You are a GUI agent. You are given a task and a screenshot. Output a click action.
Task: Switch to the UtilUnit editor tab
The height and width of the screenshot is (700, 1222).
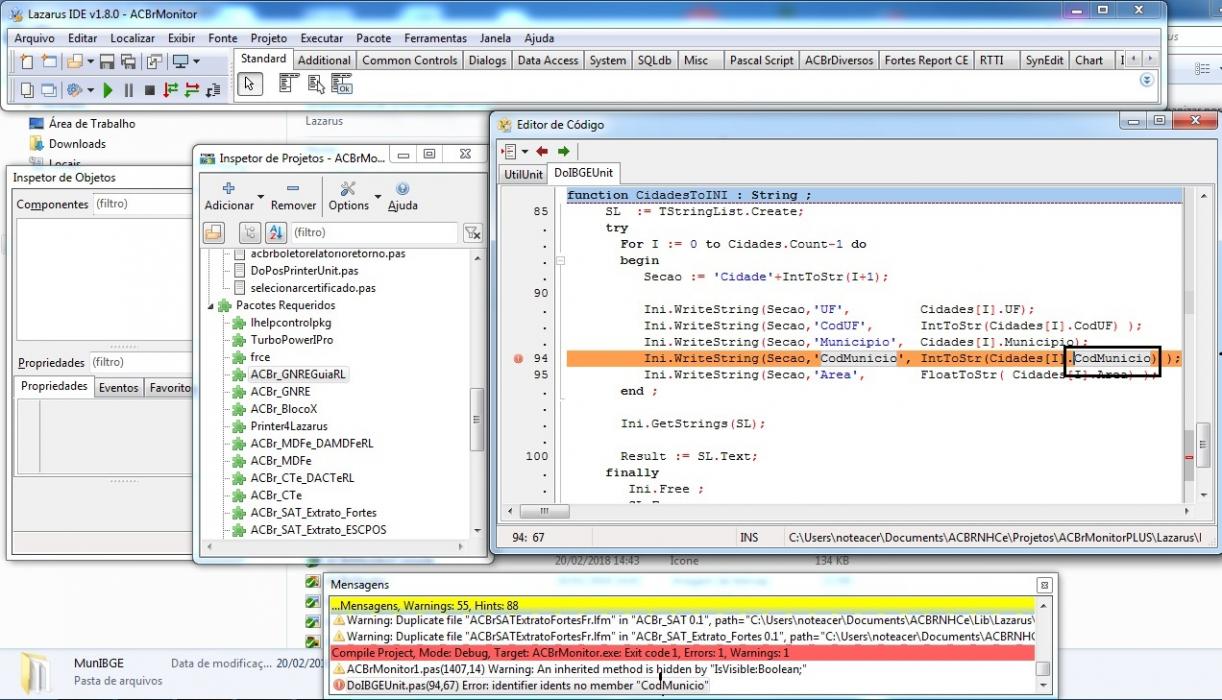(x=523, y=174)
